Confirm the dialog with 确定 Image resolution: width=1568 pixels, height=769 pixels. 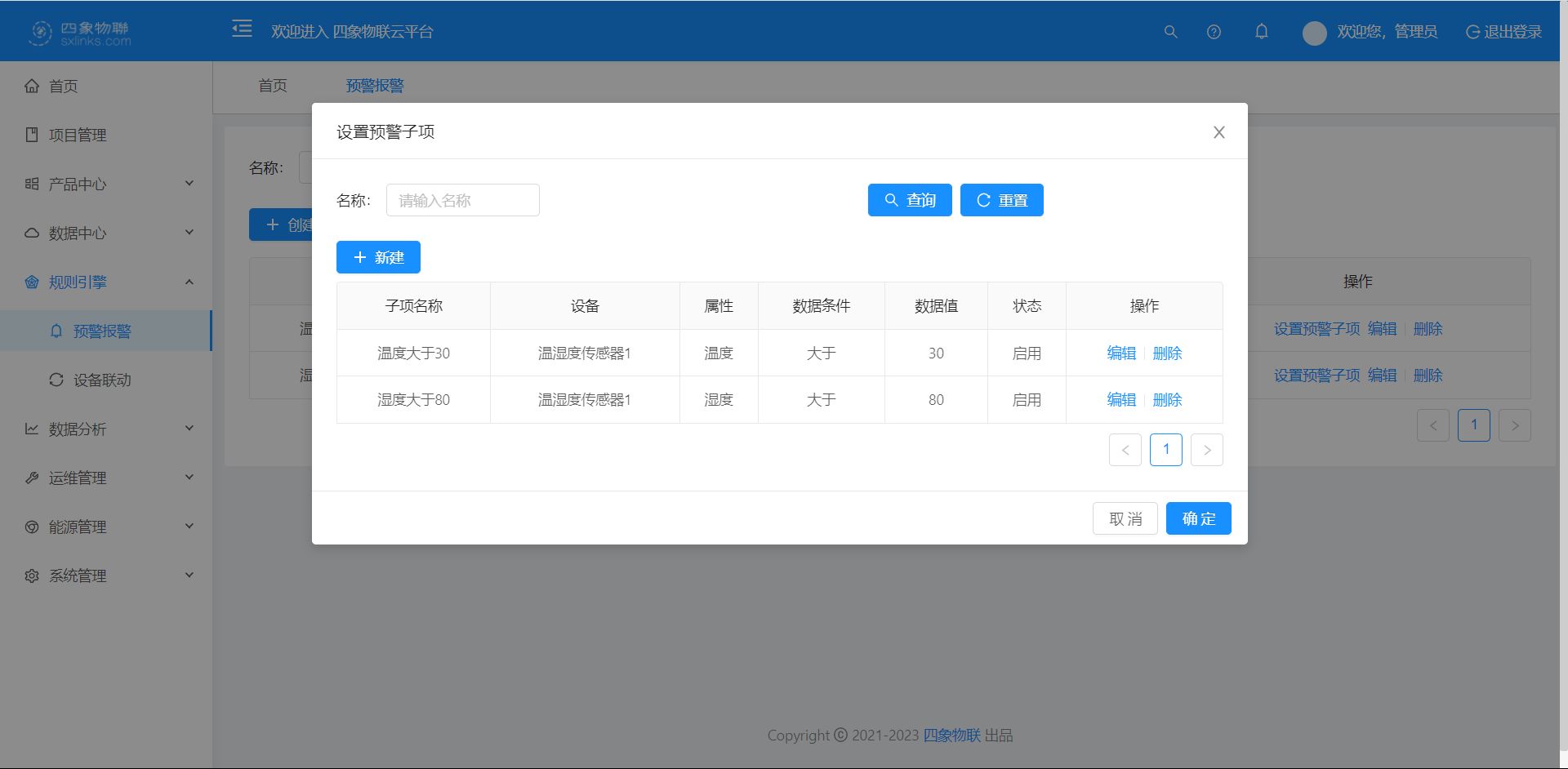click(1198, 518)
